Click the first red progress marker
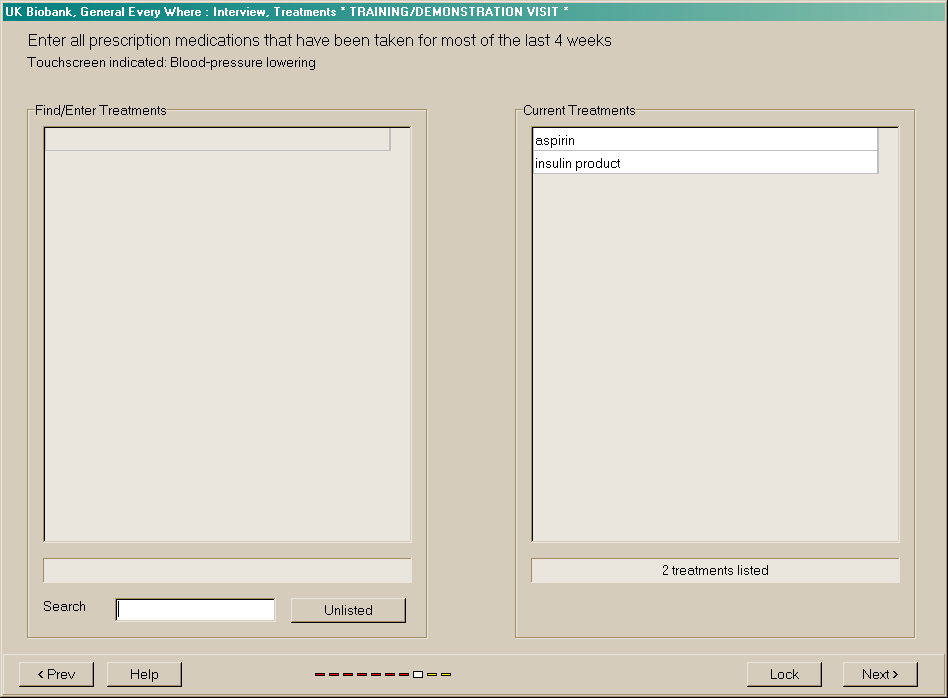The image size is (948, 698). pos(320,675)
